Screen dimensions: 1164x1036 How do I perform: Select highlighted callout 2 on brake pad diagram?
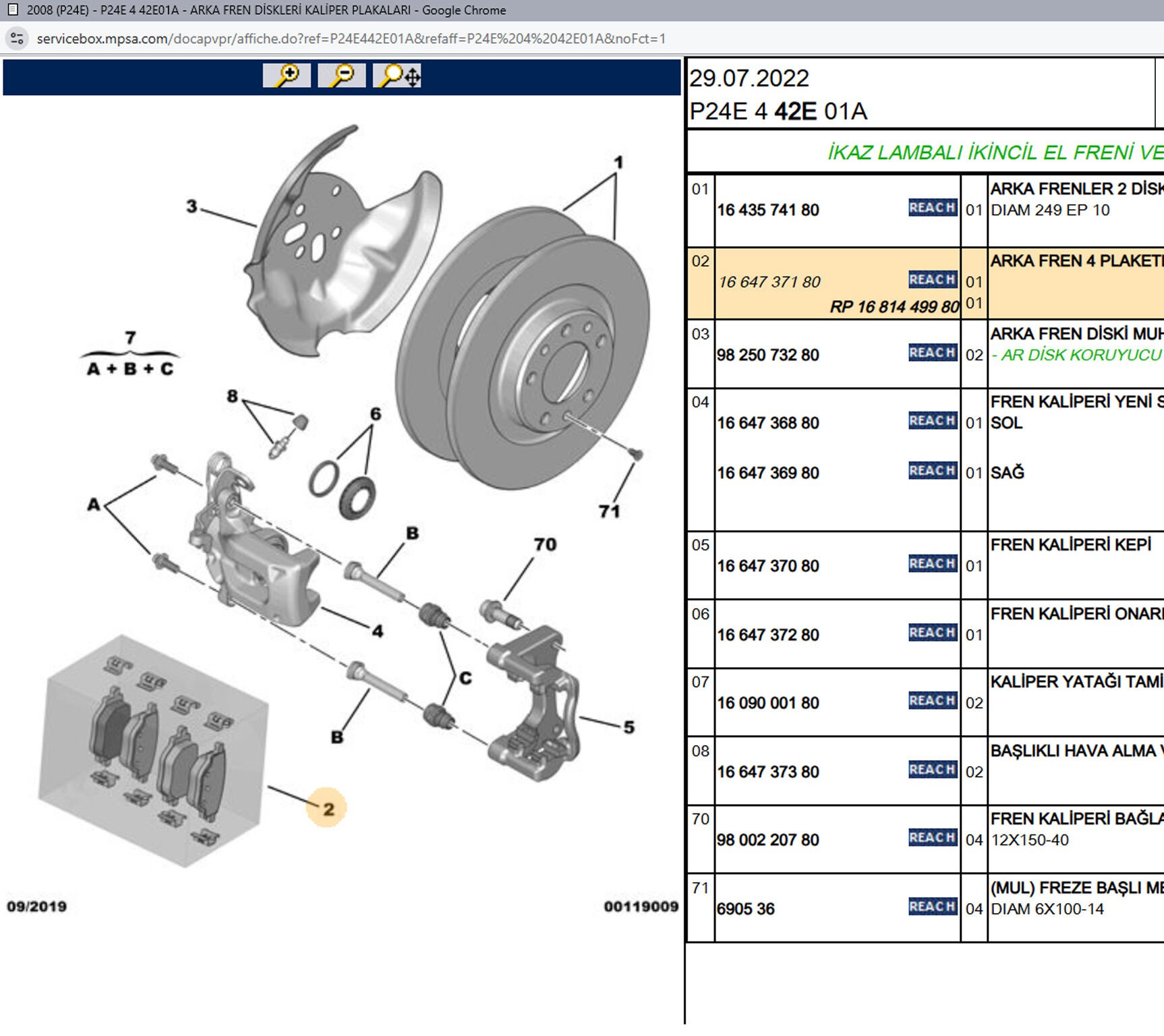tap(327, 808)
